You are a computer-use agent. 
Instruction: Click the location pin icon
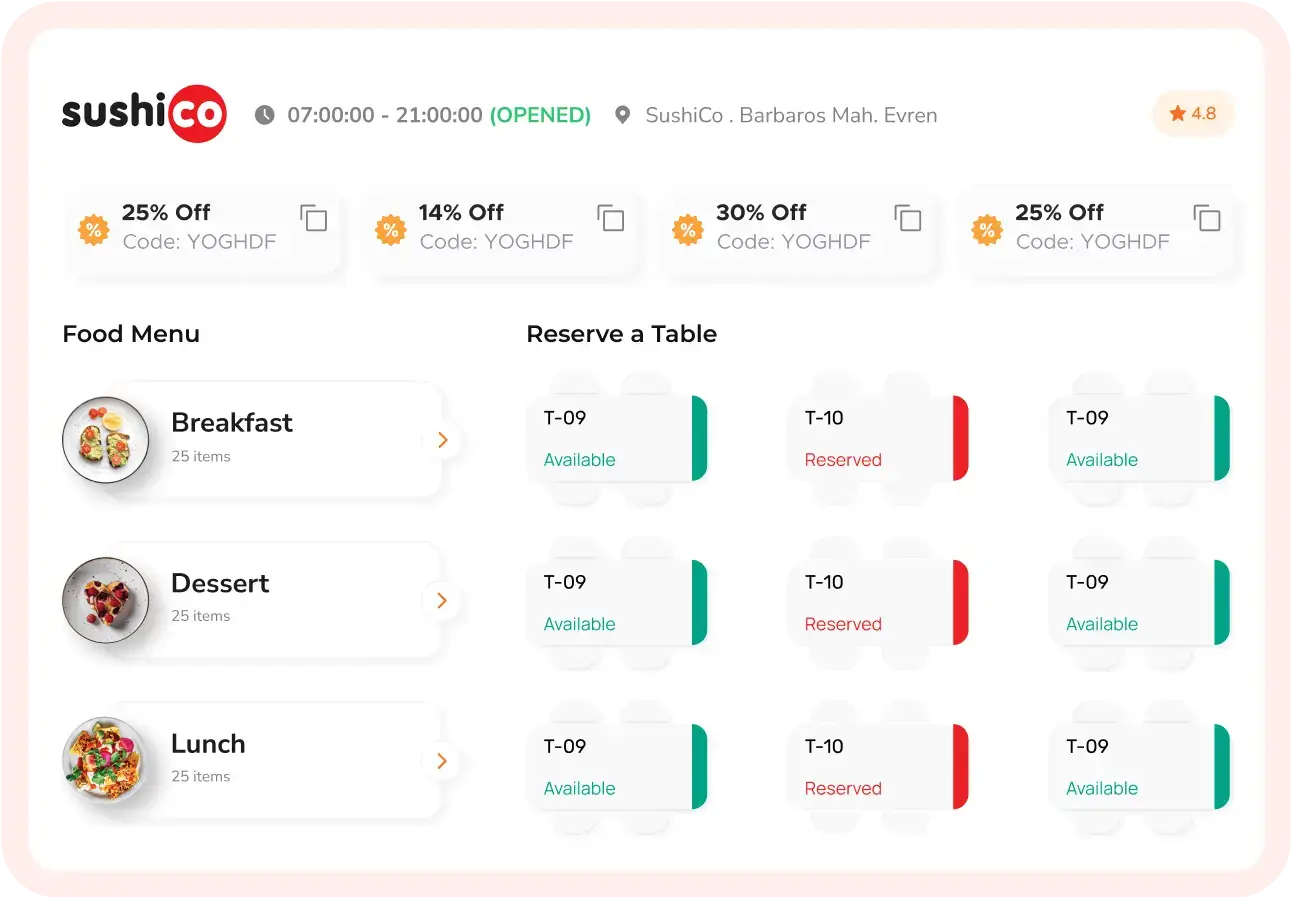tap(622, 115)
